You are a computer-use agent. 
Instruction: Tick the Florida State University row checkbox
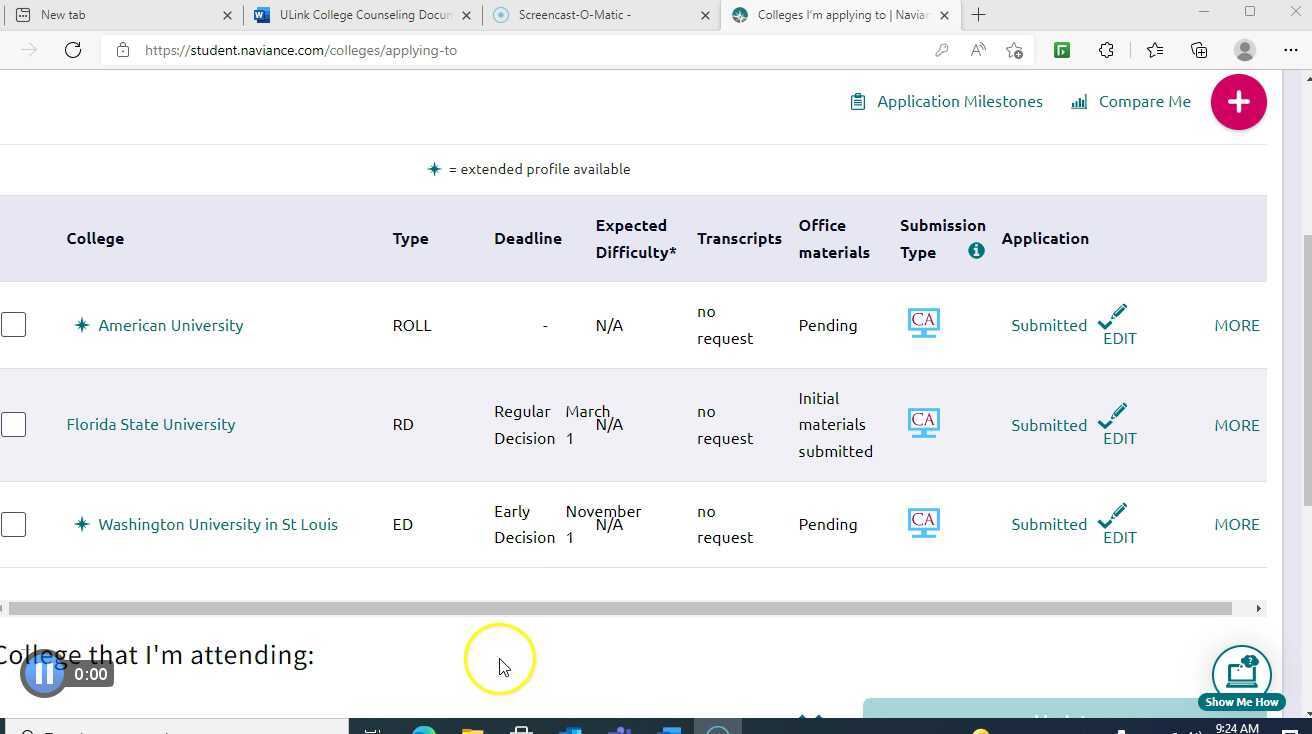click(13, 424)
